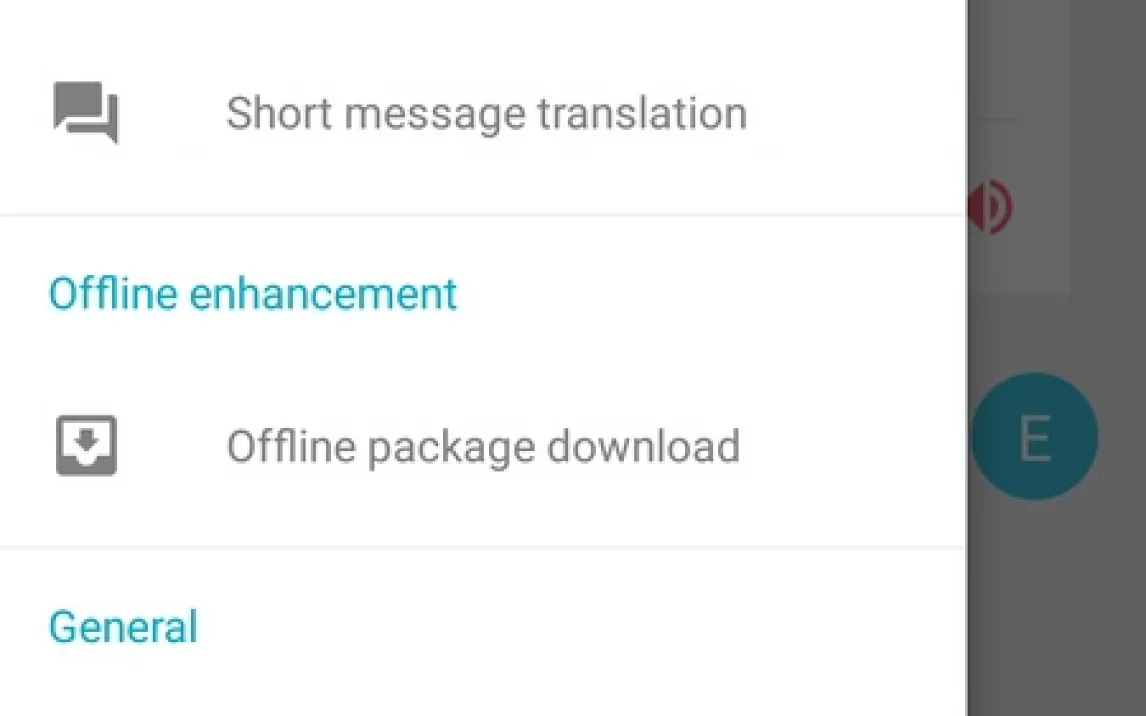Click the General section header
This screenshot has height=716, width=1146.
(x=123, y=627)
